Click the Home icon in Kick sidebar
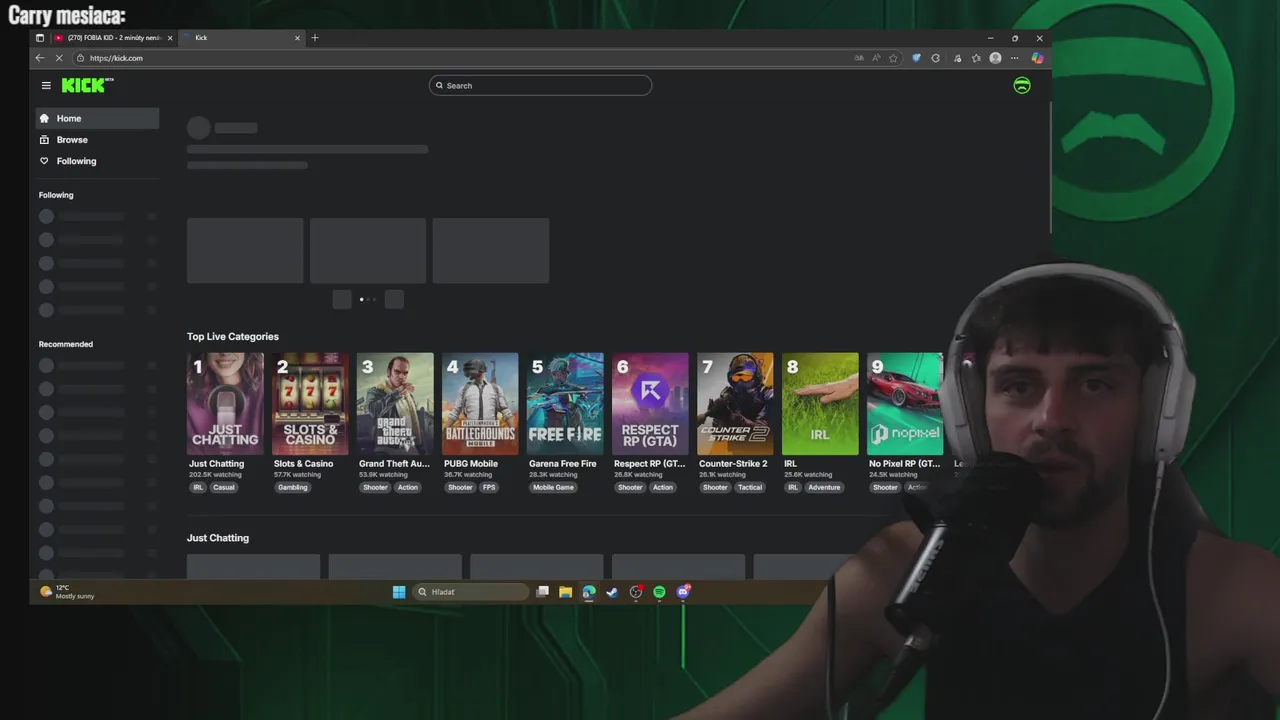The width and height of the screenshot is (1280, 720). [x=44, y=118]
